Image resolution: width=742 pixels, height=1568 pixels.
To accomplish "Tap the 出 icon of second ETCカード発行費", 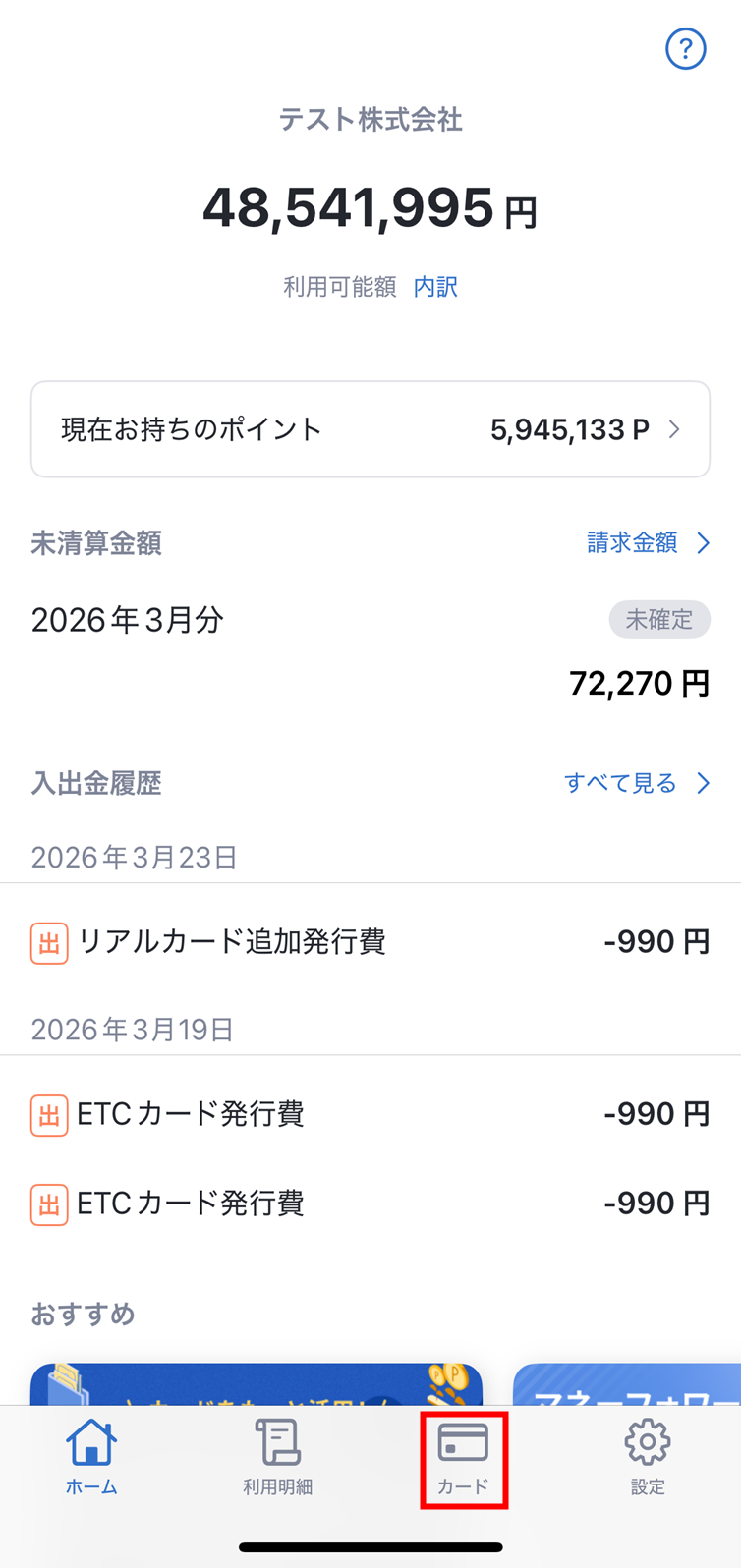I will 49,1204.
